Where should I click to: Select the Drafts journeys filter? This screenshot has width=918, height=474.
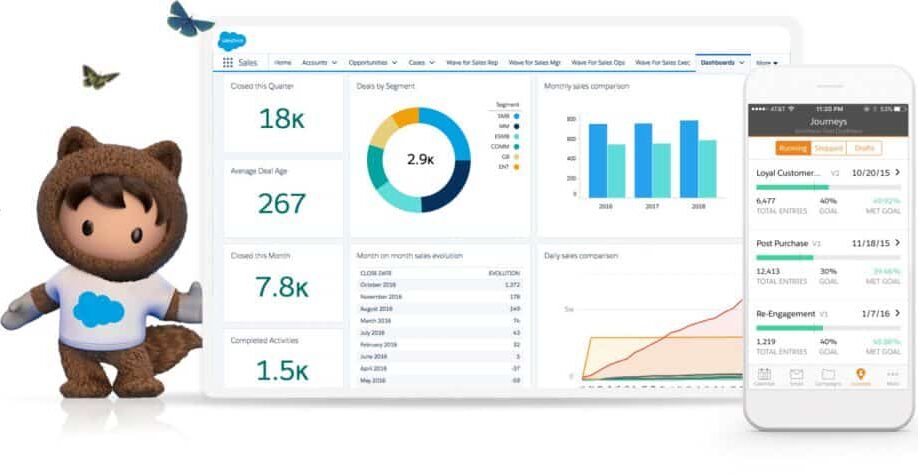click(x=864, y=148)
